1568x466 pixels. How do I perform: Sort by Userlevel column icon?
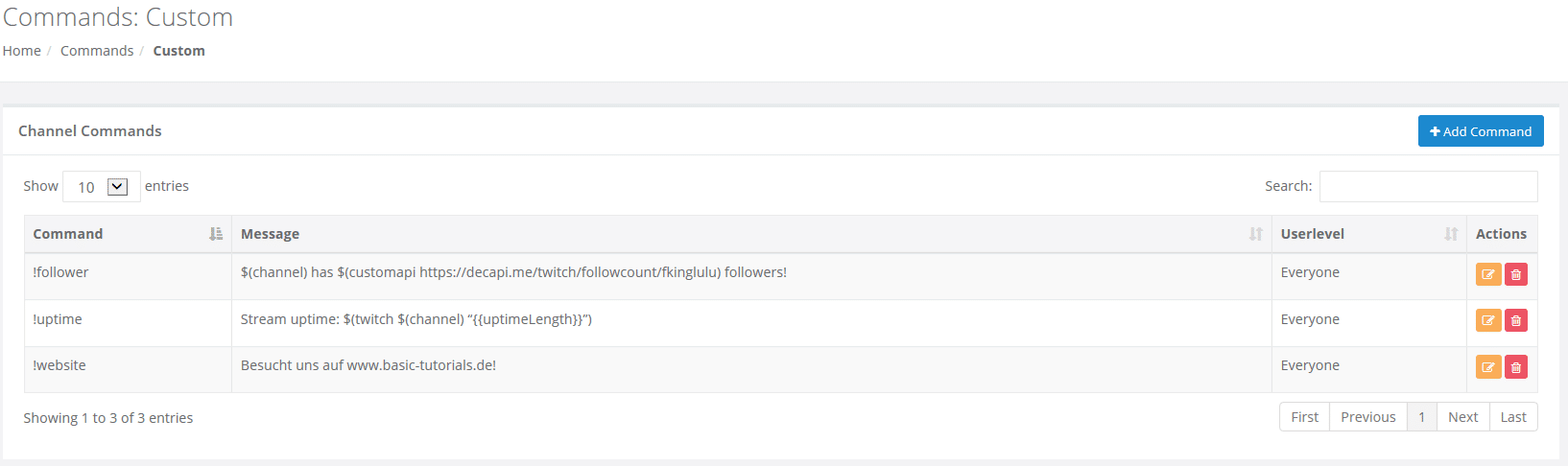[x=1451, y=234]
